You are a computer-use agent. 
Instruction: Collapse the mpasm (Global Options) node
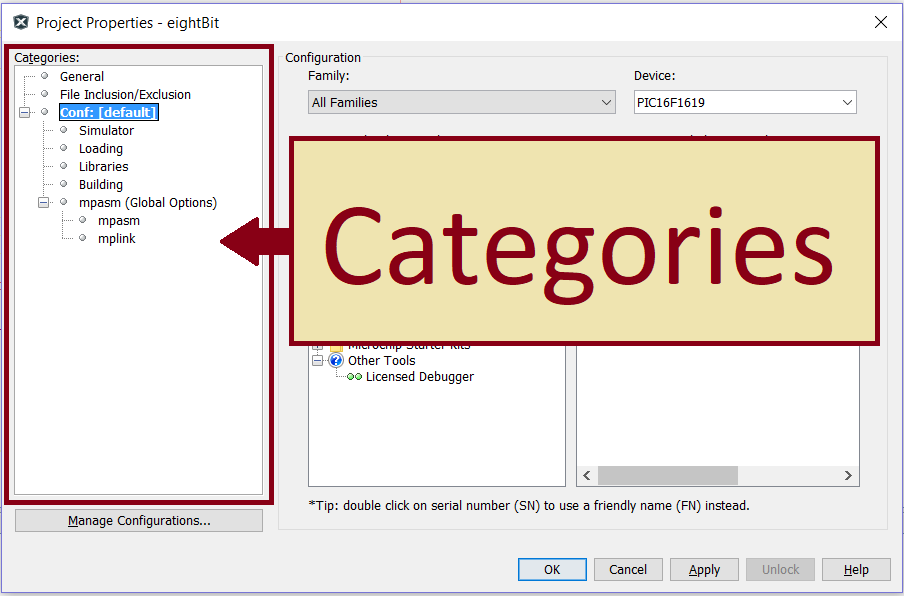[x=43, y=202]
